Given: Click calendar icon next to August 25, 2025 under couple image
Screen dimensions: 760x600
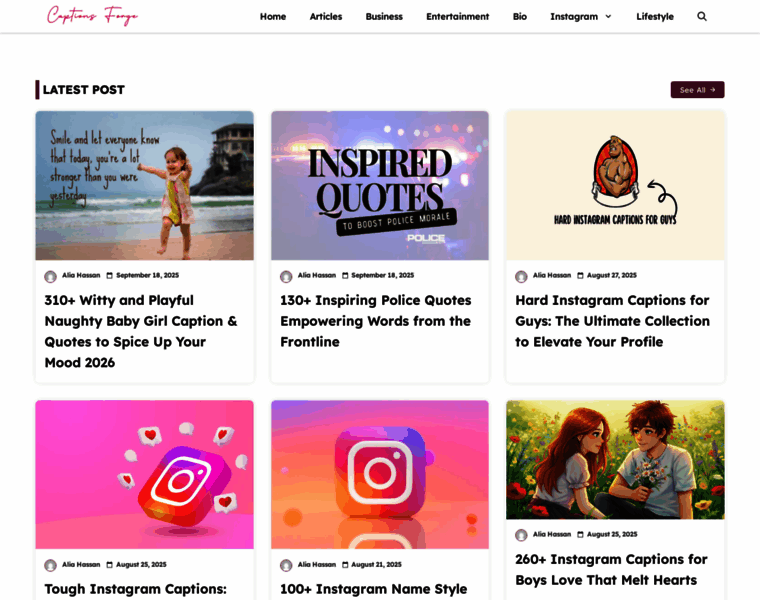Looking at the screenshot, I should [x=580, y=535].
